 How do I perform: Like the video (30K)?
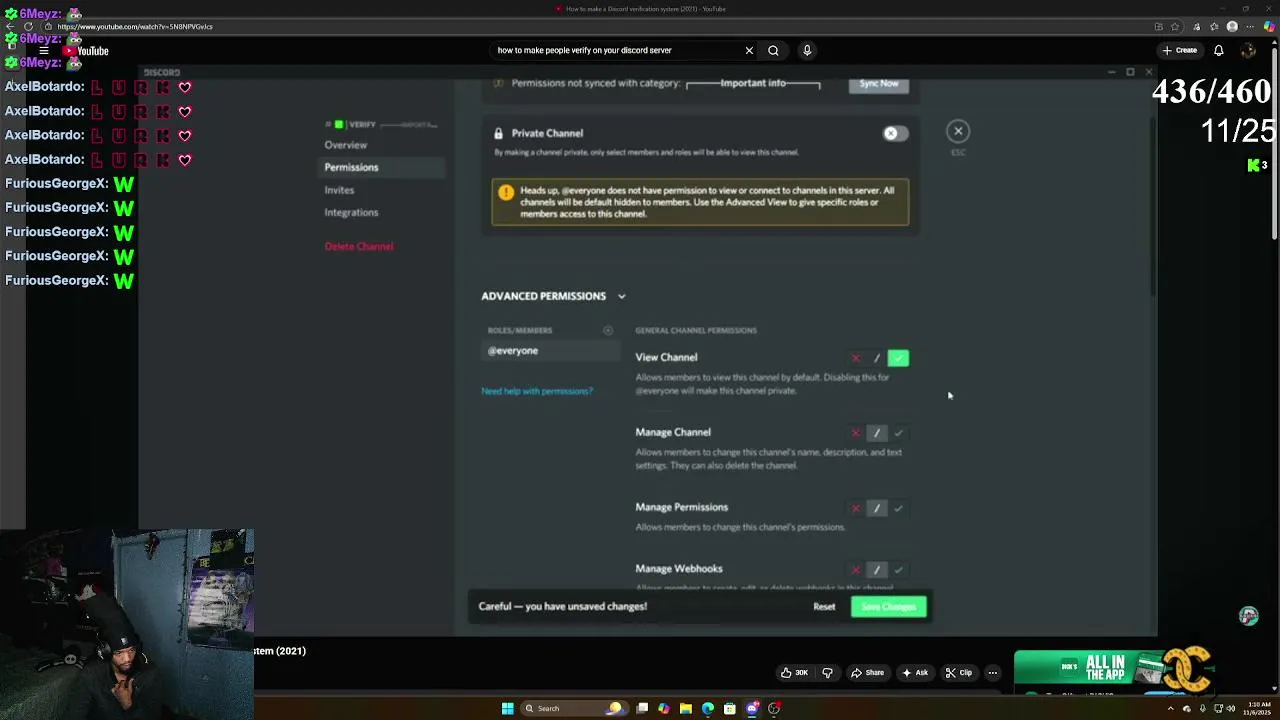coord(795,673)
